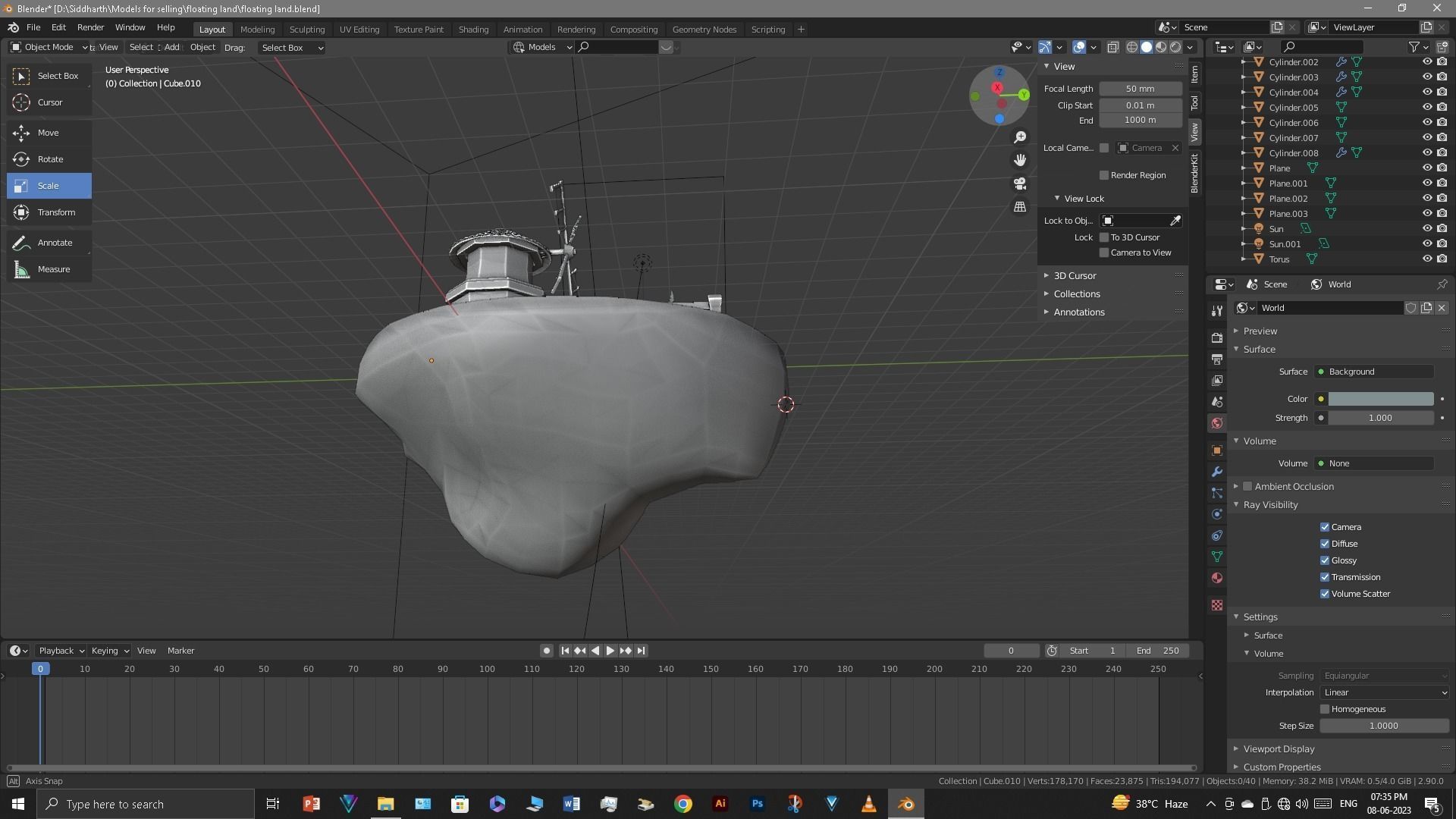This screenshot has width=1456, height=819.
Task: Enable the Homogeneous volume checkbox
Action: point(1325,709)
